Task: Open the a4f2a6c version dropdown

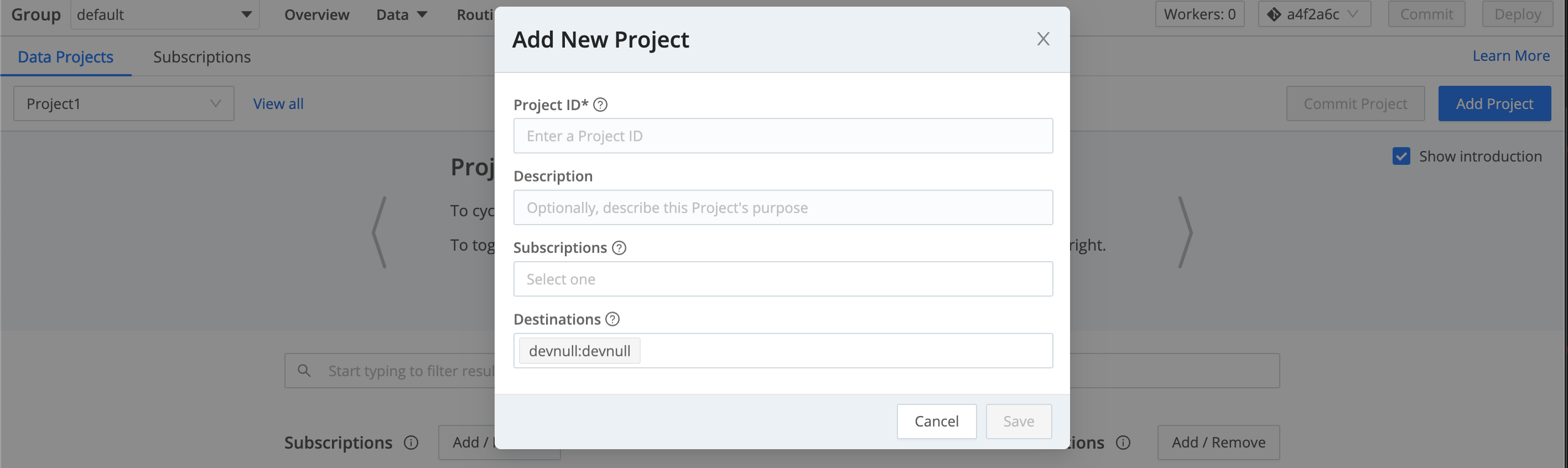Action: pyautogui.click(x=1314, y=14)
